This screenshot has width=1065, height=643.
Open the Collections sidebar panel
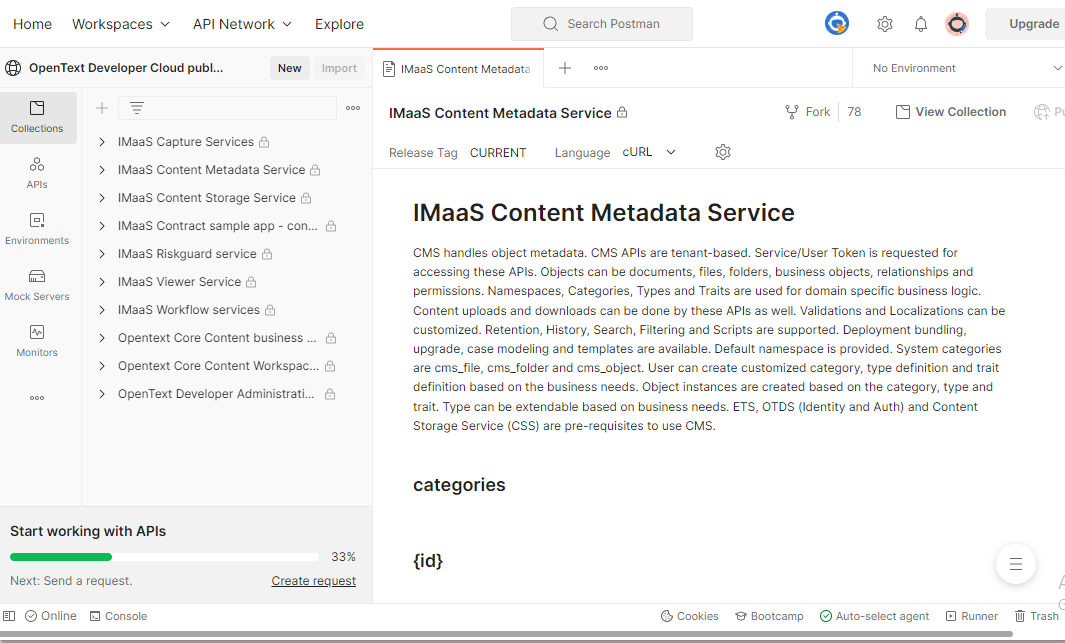tap(37, 117)
